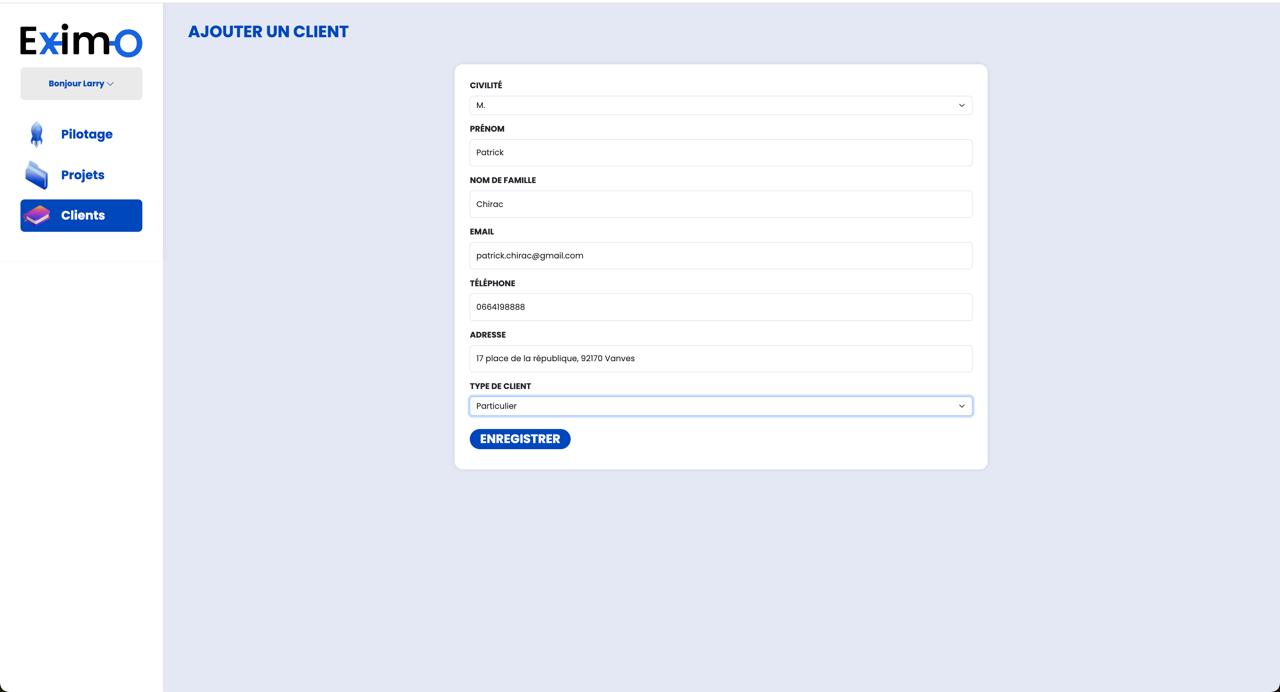Click the Eximo logo
Viewport: 1280px width, 692px height.
(81, 41)
